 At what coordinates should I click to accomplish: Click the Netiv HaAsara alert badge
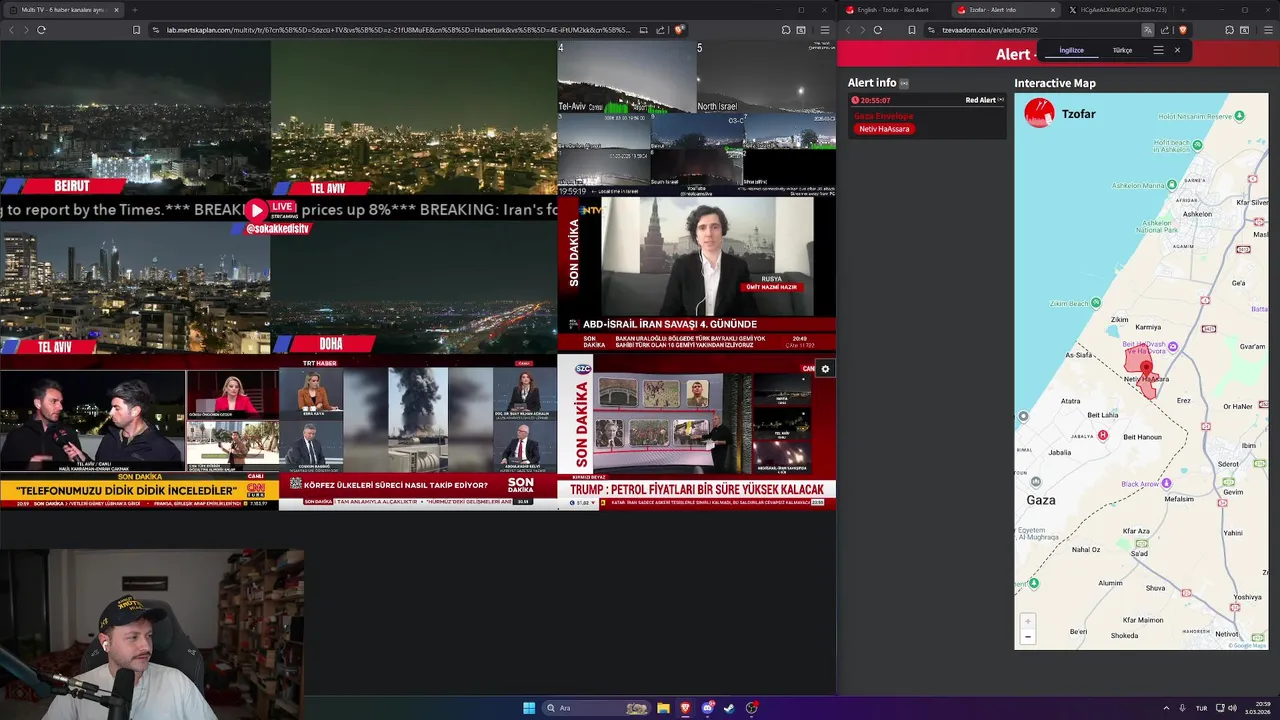(x=884, y=129)
